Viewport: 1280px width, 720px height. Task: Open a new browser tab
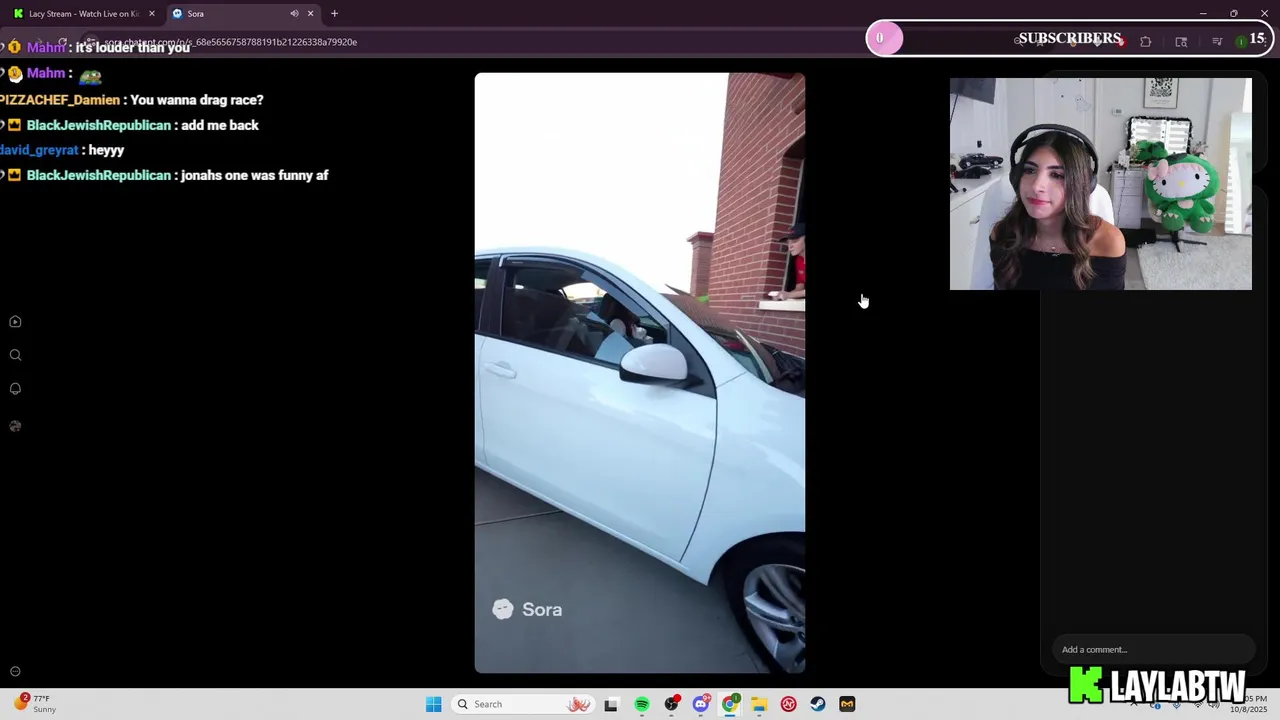pyautogui.click(x=334, y=14)
